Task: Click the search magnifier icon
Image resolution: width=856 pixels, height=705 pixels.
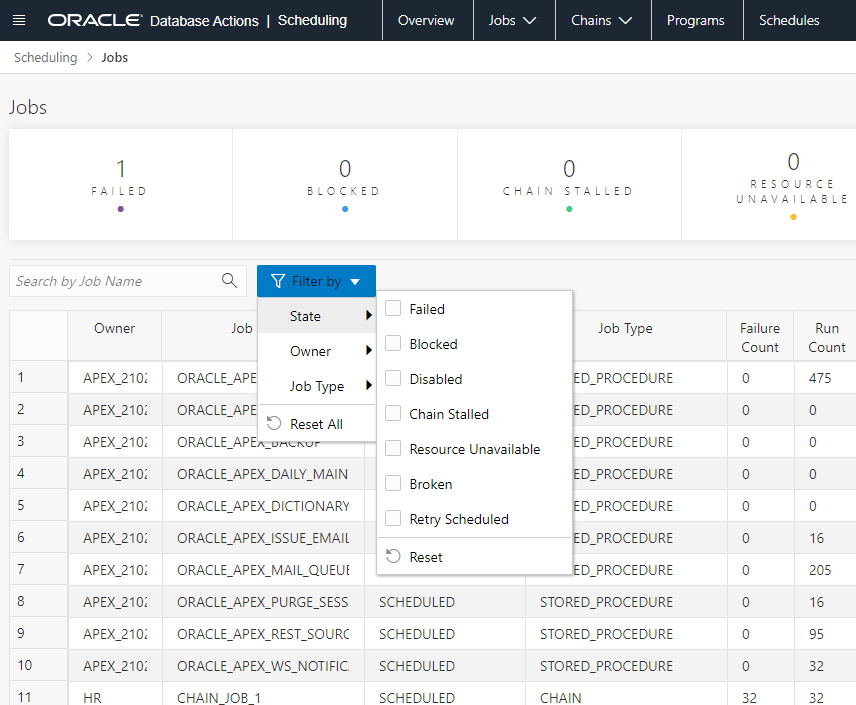Action: [229, 281]
